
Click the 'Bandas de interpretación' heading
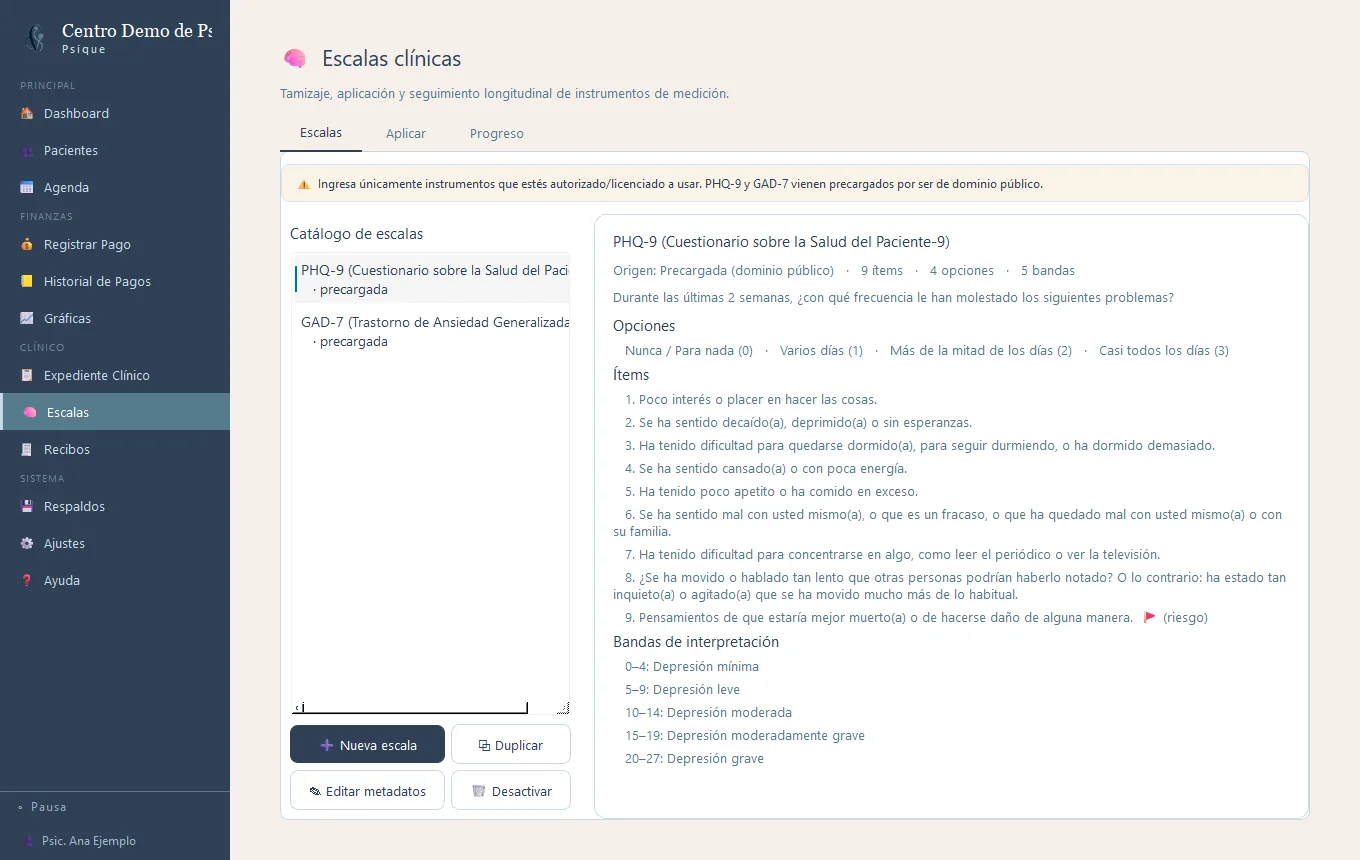click(696, 642)
